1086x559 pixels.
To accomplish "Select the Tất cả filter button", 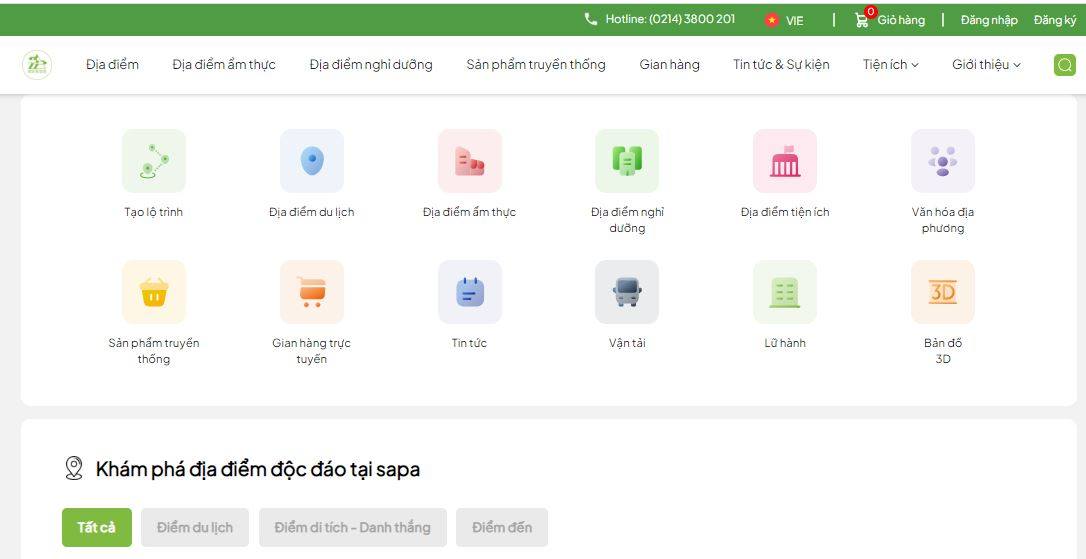I will click(x=97, y=528).
